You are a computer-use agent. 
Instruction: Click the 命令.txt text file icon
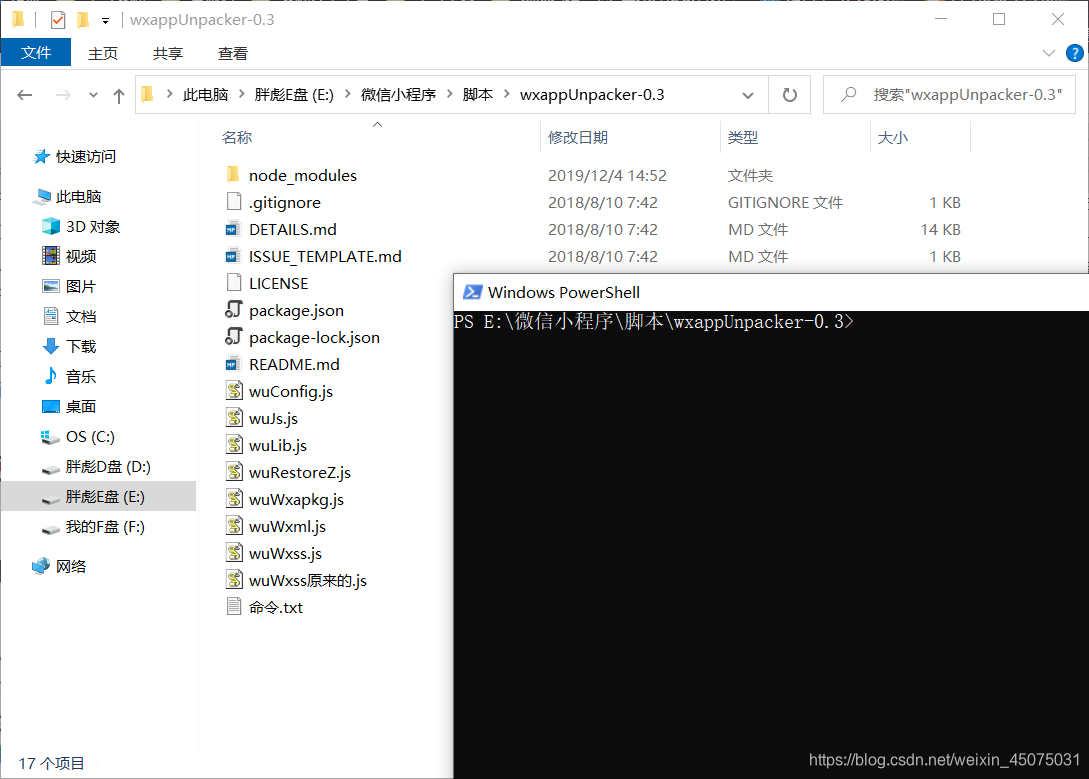coord(234,607)
